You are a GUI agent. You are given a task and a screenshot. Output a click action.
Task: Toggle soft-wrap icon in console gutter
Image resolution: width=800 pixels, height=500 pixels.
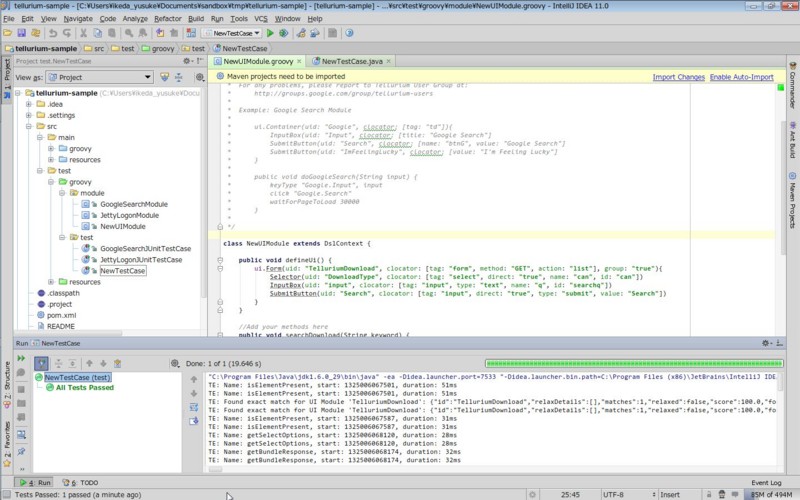pyautogui.click(x=194, y=407)
